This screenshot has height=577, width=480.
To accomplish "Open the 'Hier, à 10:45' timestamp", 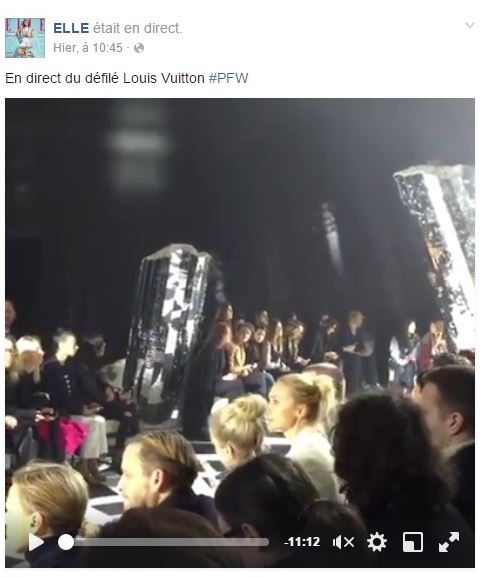I will pyautogui.click(x=88, y=48).
